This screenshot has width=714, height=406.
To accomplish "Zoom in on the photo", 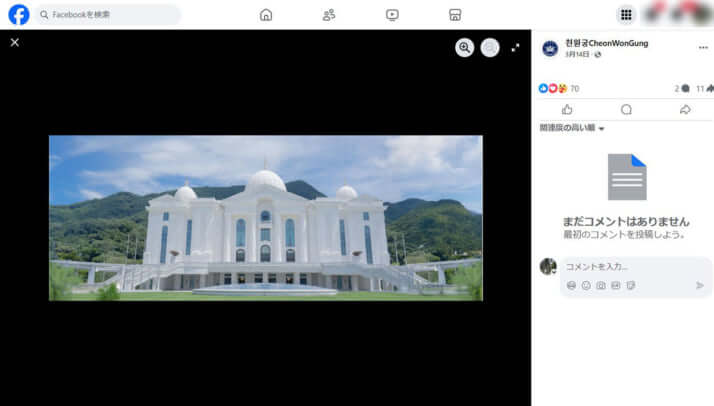I will click(464, 47).
